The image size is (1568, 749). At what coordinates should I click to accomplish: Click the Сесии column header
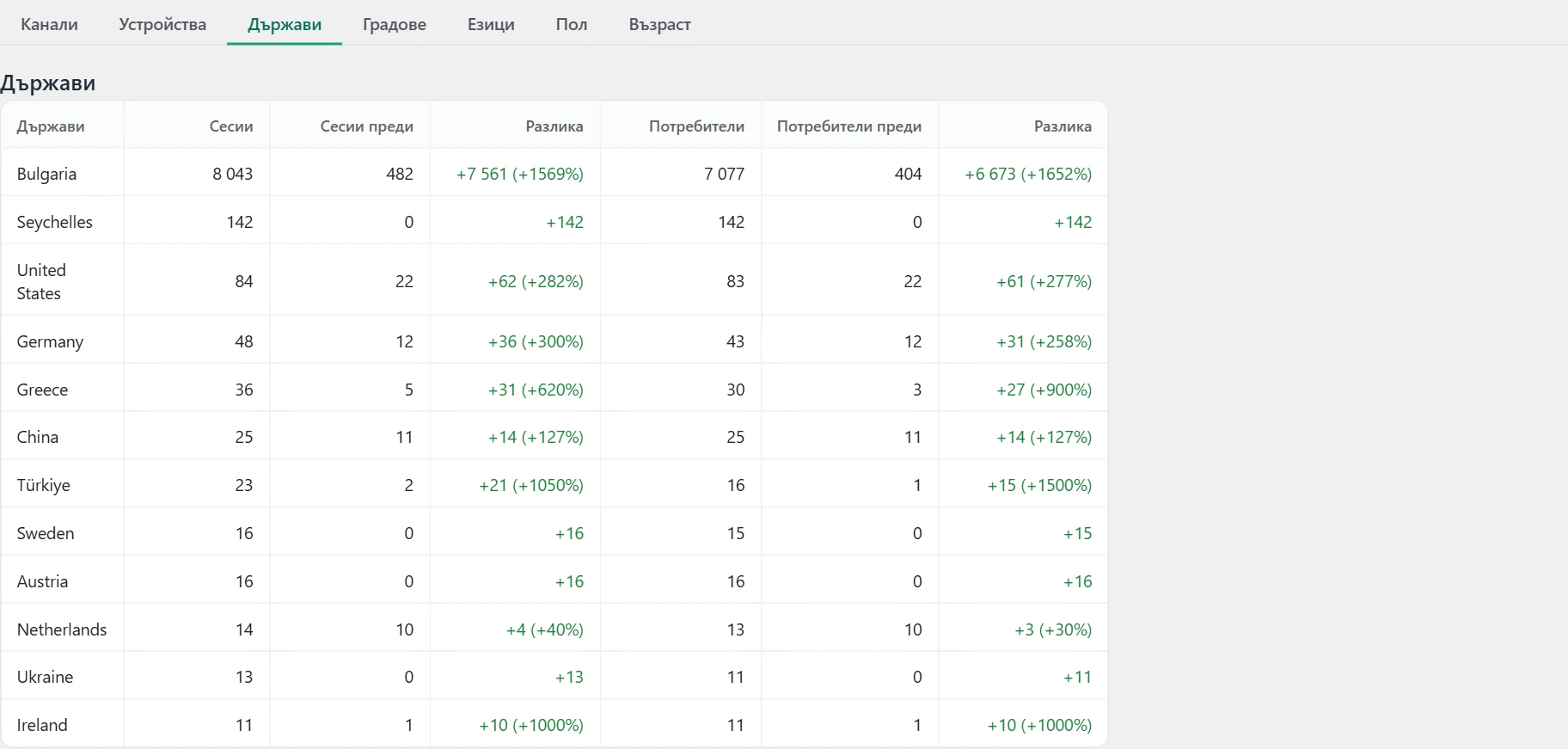click(231, 126)
